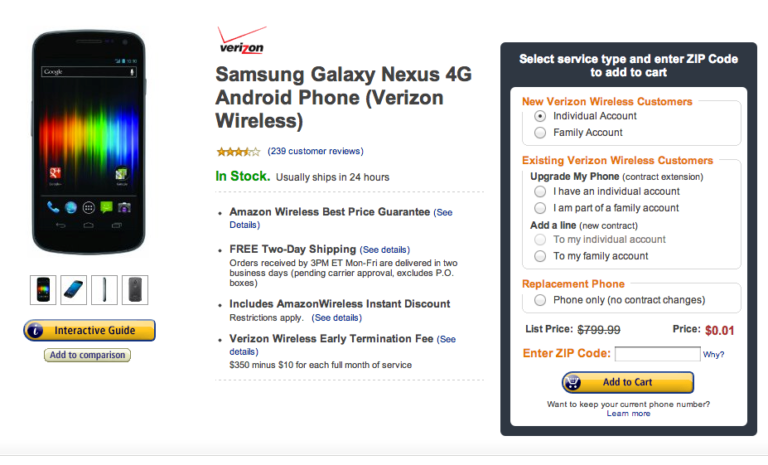Select add a line "To my family account"
Image resolution: width=768 pixels, height=465 pixels.
[541, 256]
